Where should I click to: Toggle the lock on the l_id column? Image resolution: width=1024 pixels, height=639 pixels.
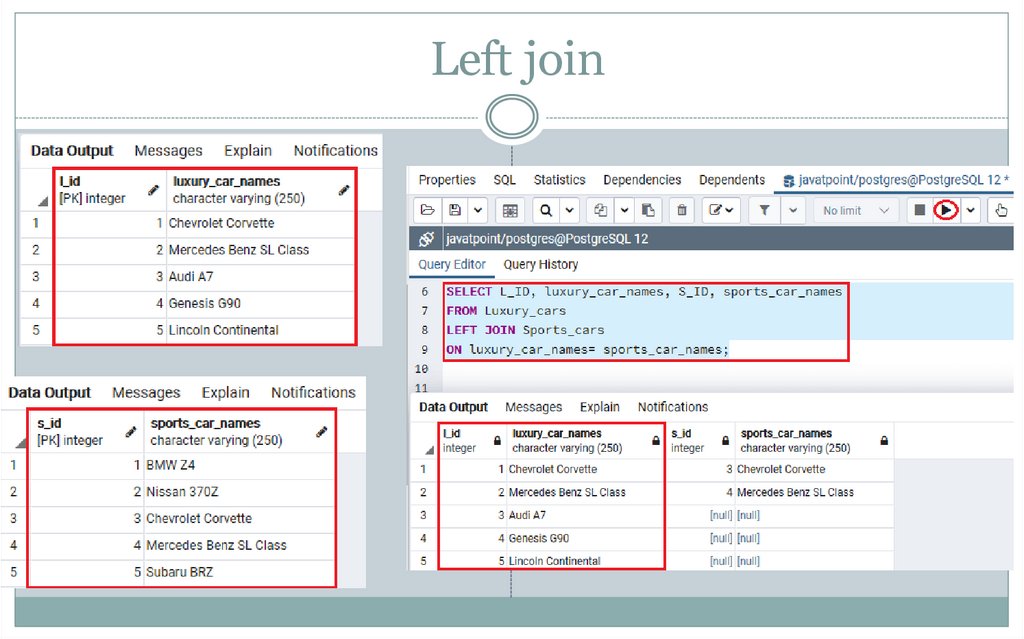tap(498, 442)
